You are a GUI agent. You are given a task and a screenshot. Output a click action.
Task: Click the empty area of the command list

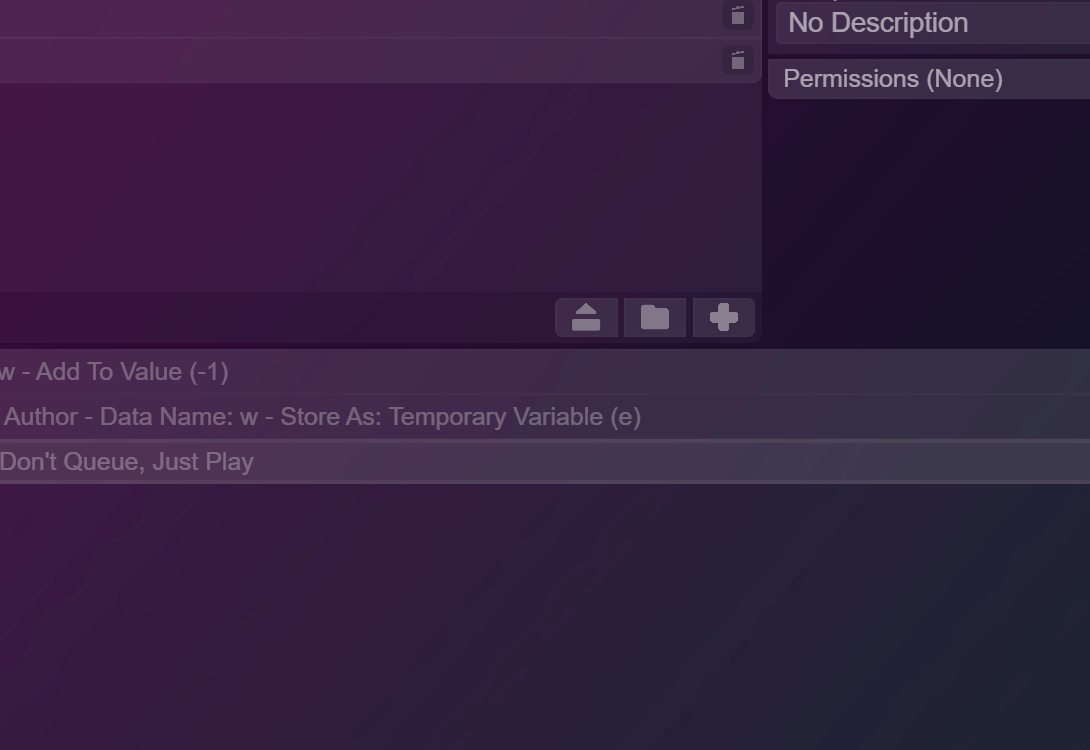(380, 188)
